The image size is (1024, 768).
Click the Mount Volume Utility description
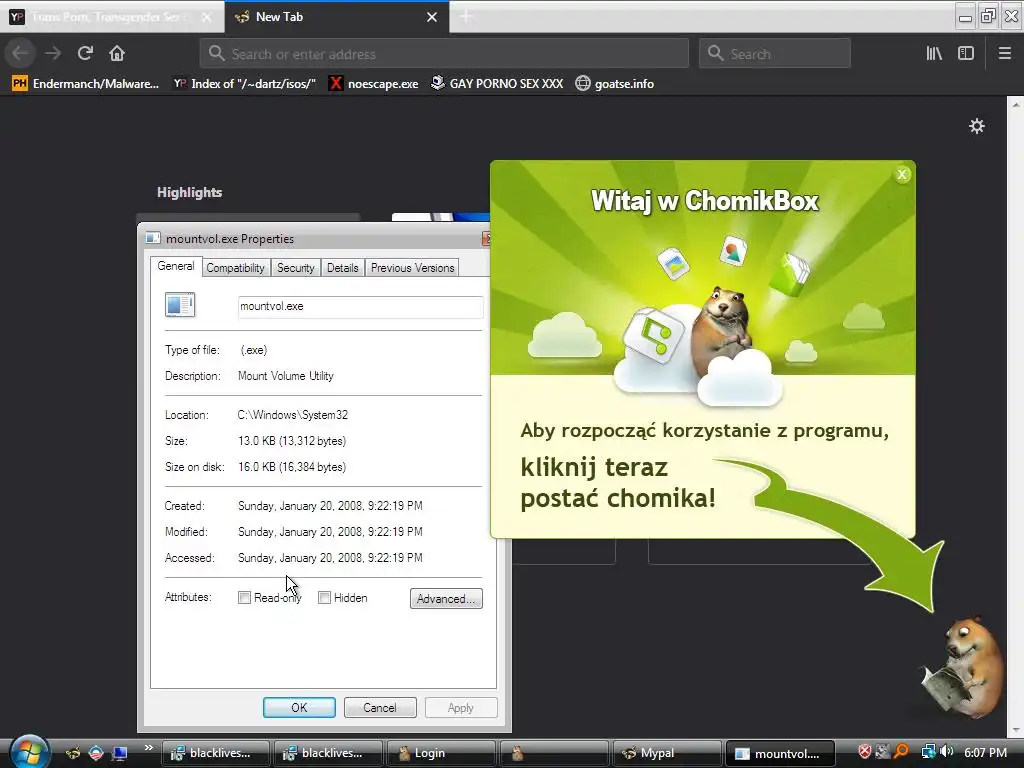click(285, 376)
